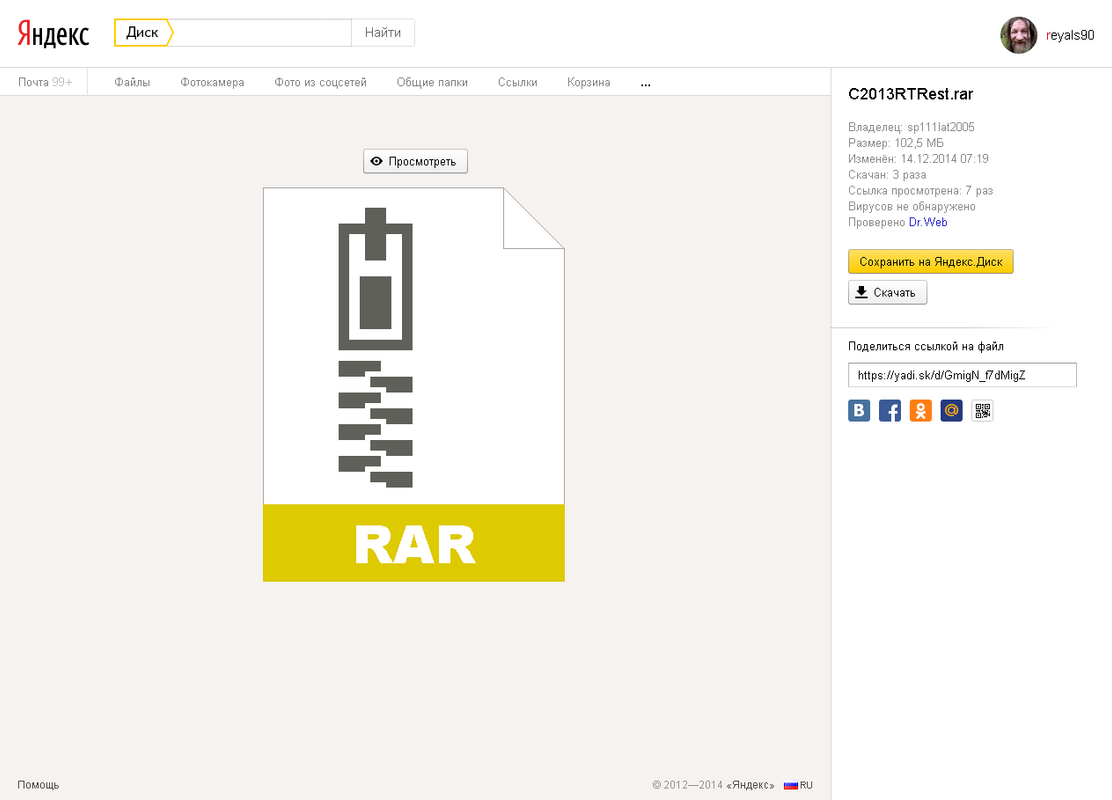The image size is (1112, 800).
Task: Click Вирусов не обнаружено text
Action: pos(912,206)
